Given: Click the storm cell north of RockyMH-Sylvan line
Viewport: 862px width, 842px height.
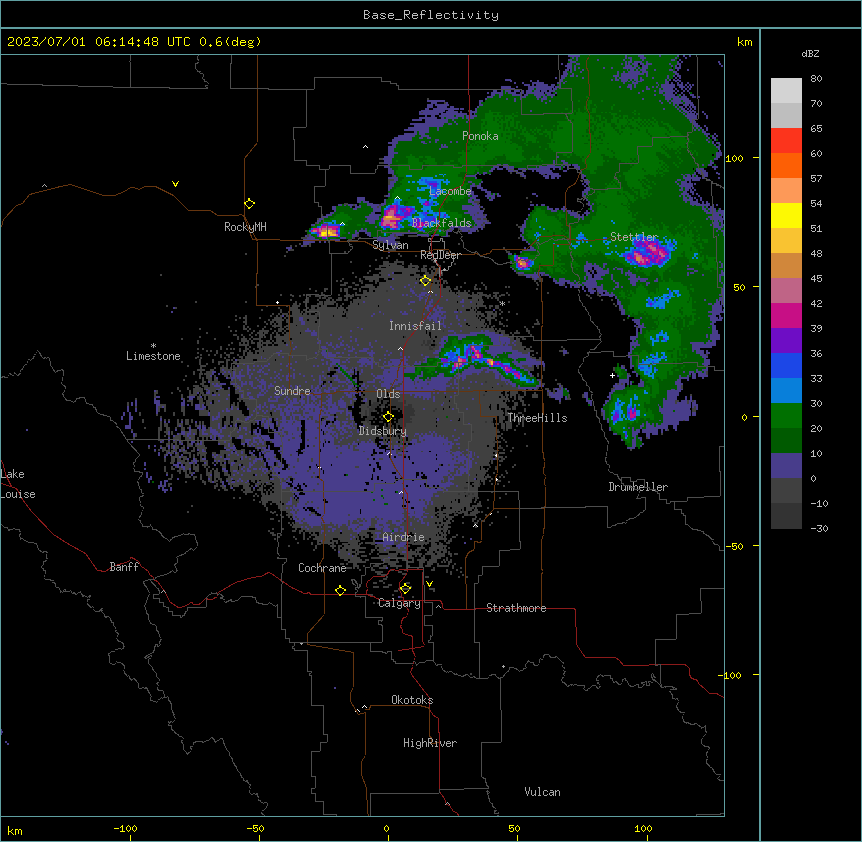Looking at the screenshot, I should click(x=328, y=230).
